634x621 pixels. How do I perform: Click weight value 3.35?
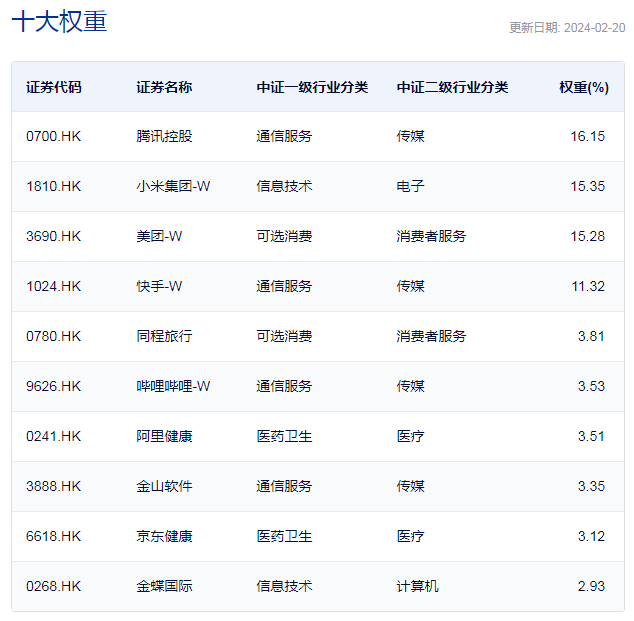(x=591, y=486)
